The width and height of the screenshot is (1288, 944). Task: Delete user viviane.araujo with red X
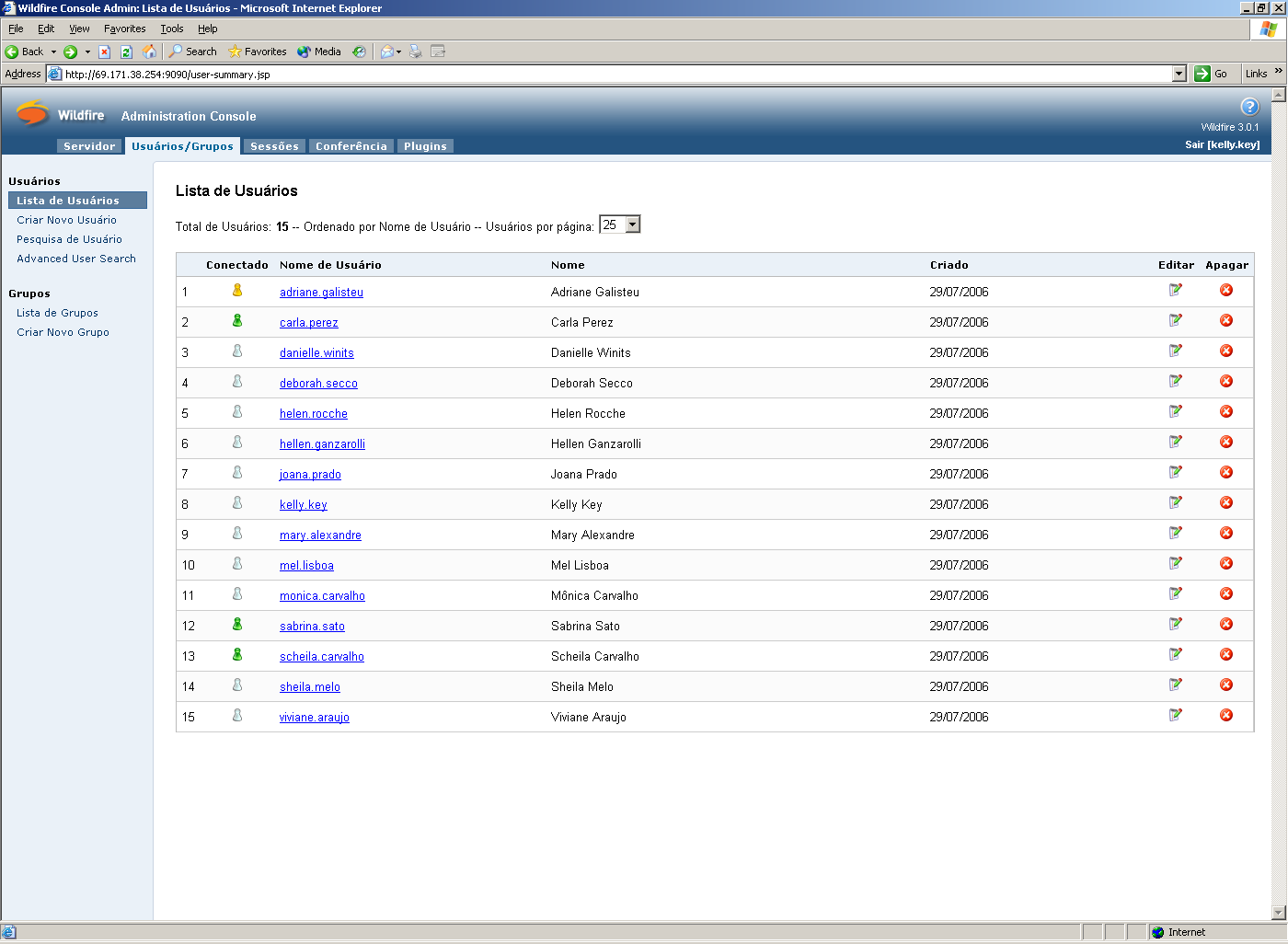click(x=1226, y=715)
